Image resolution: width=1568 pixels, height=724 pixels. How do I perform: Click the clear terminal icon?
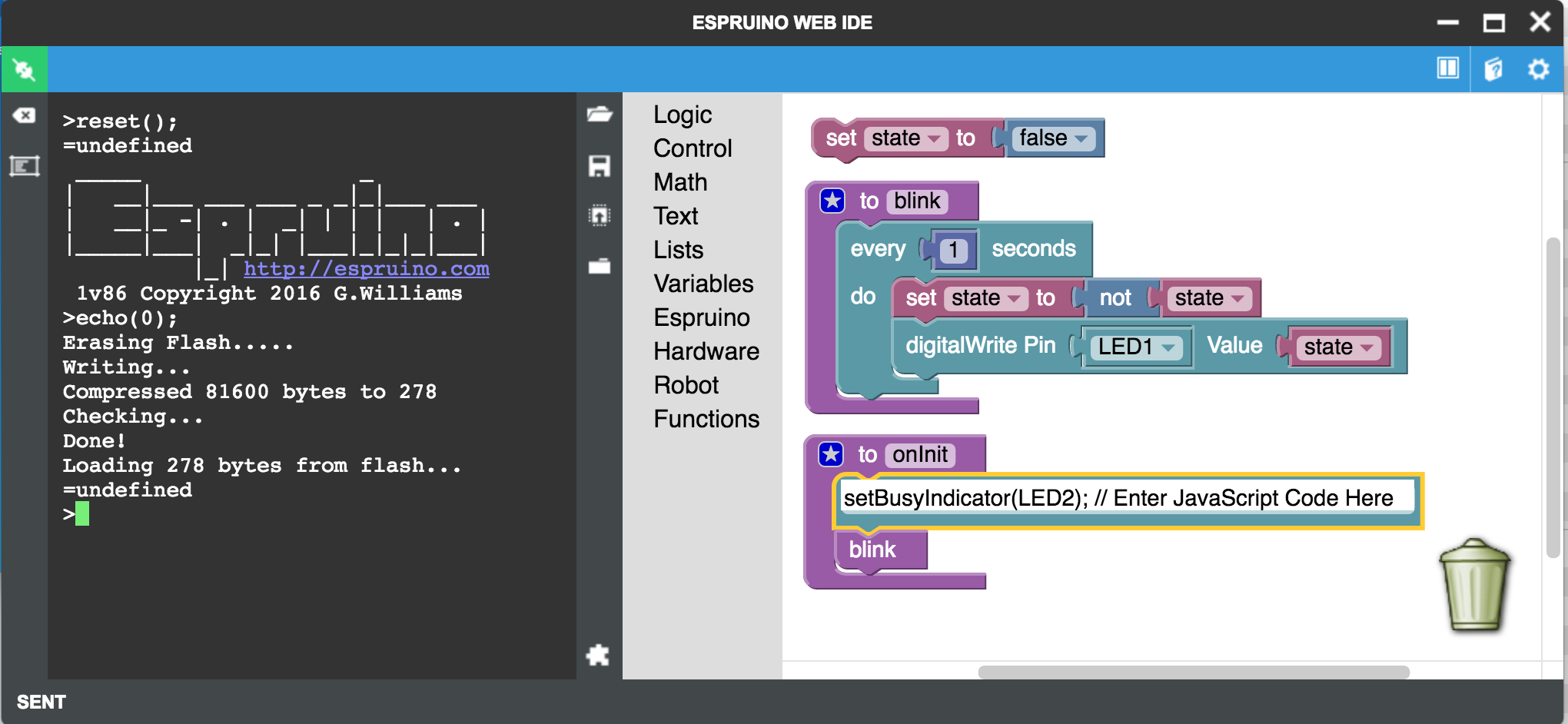(24, 115)
